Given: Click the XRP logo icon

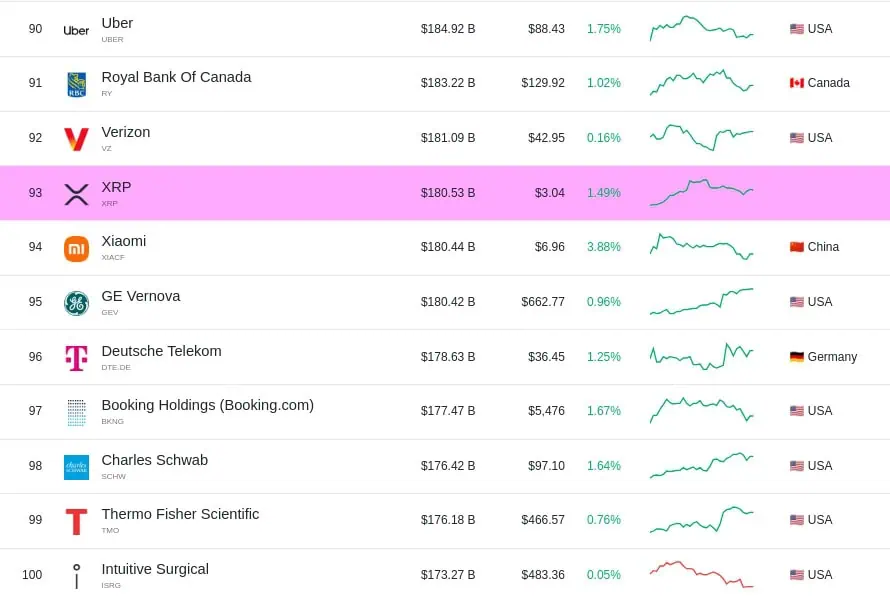Looking at the screenshot, I should pyautogui.click(x=76, y=194).
